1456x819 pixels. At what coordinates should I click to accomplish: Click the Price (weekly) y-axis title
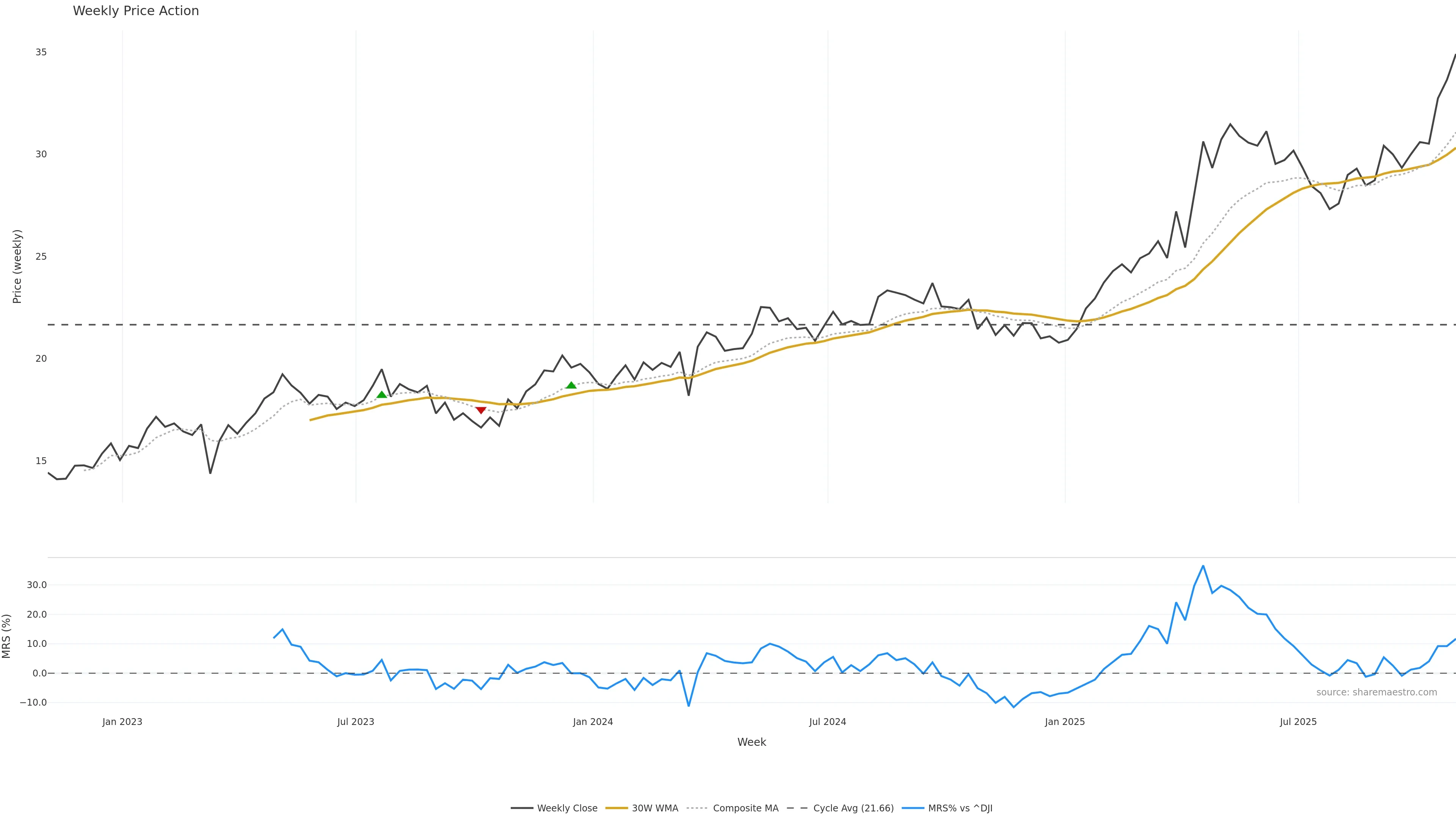pos(17,266)
